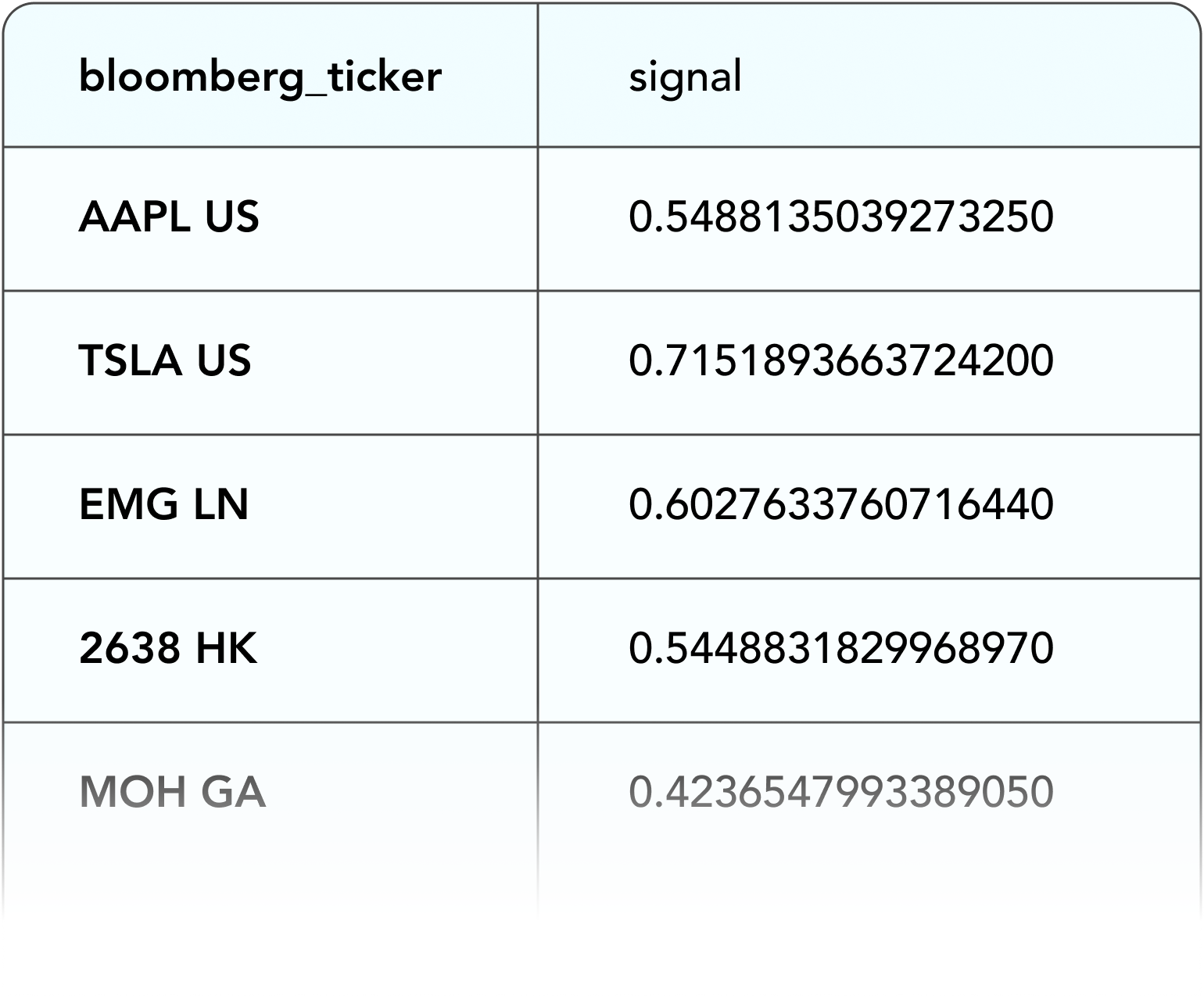The image size is (1204, 996).
Task: Click the GA suffix in faded row
Action: 234,792
